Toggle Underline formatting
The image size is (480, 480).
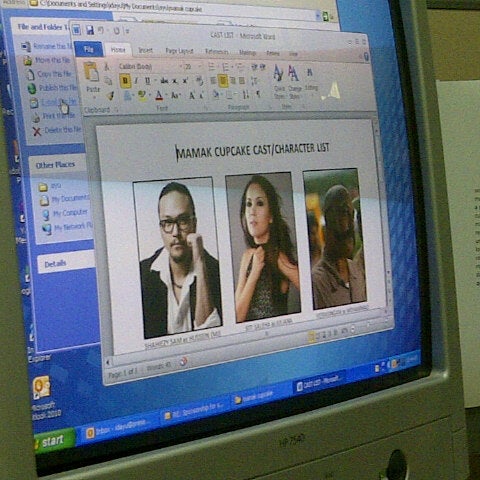pos(148,81)
